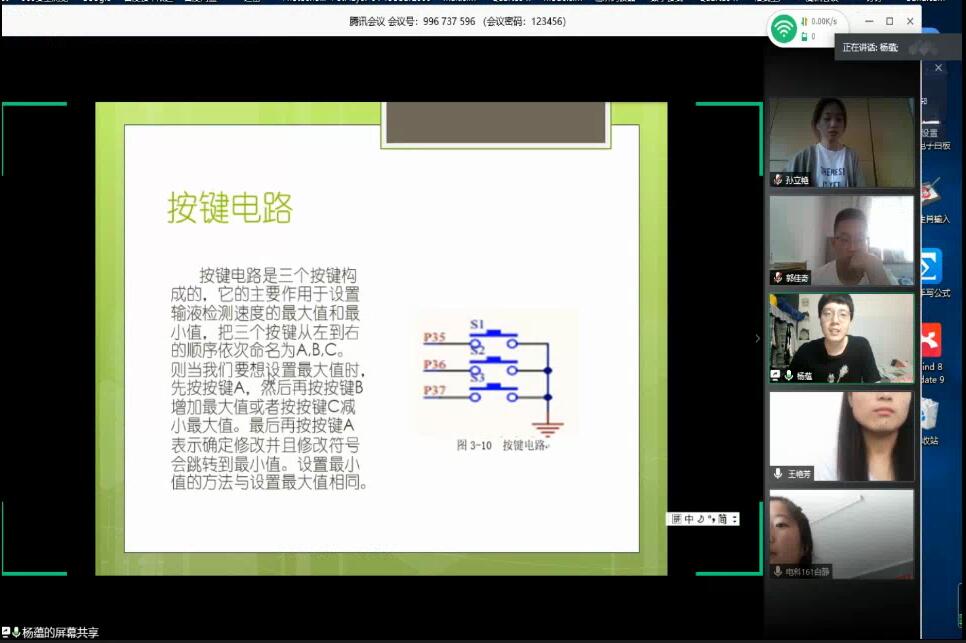Image resolution: width=966 pixels, height=643 pixels.
Task: Click the muted mic icon beside 孙立艳
Action: pyautogui.click(x=777, y=180)
